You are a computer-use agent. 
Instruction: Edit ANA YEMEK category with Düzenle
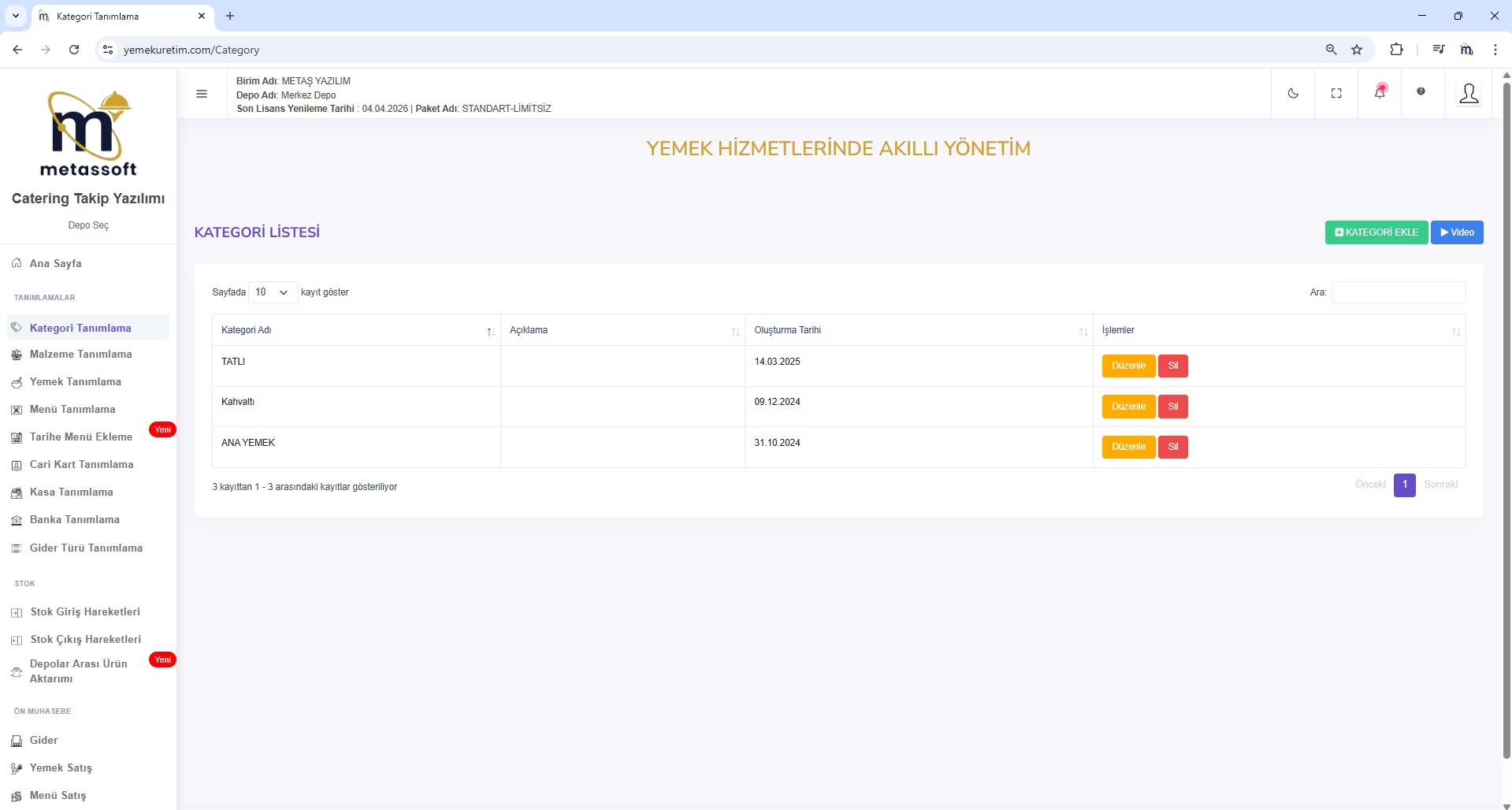(x=1128, y=447)
